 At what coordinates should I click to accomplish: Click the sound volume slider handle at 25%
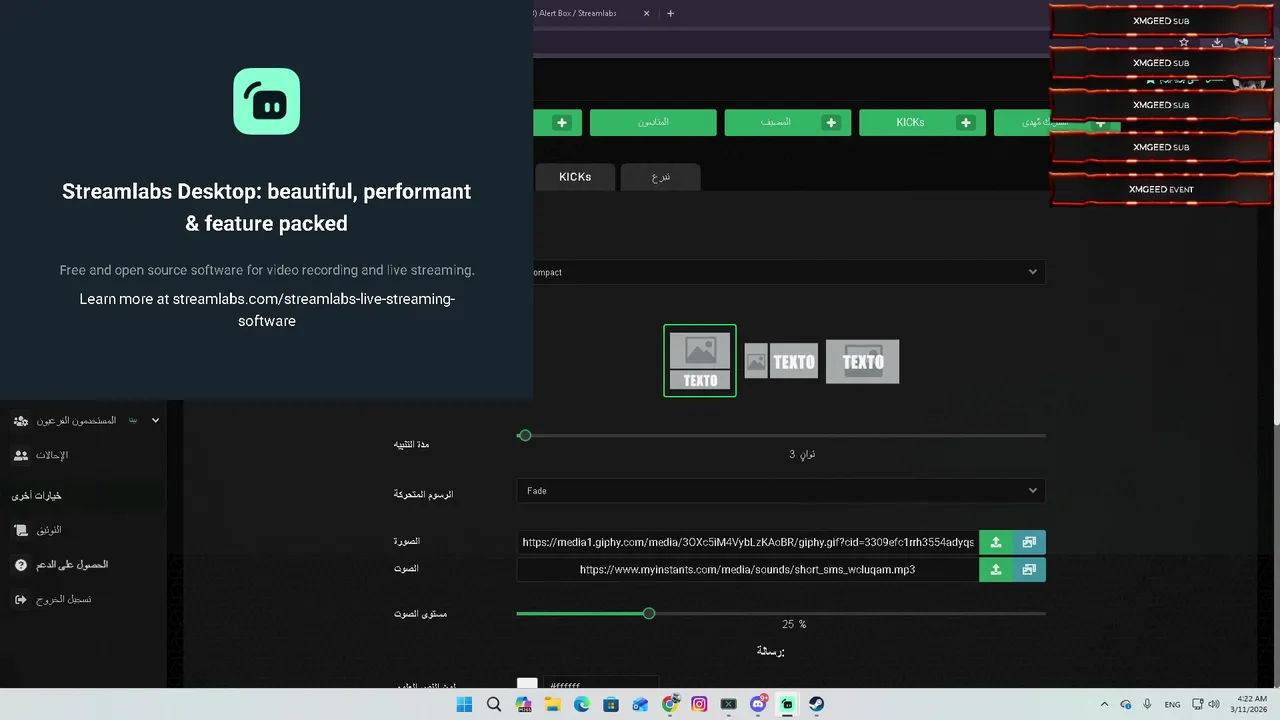[x=649, y=613]
